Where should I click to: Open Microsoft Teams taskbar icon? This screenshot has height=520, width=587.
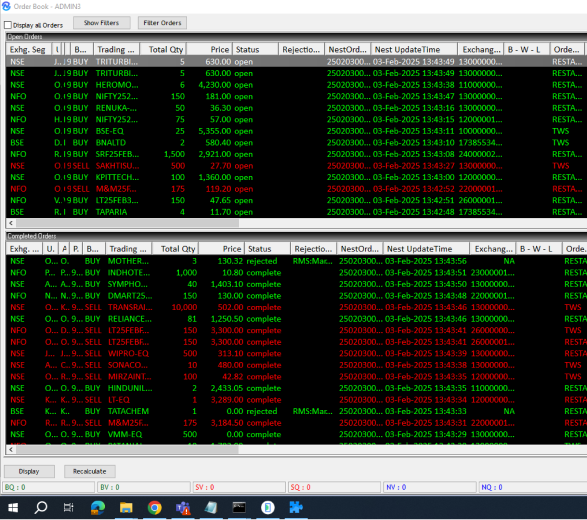[183, 508]
